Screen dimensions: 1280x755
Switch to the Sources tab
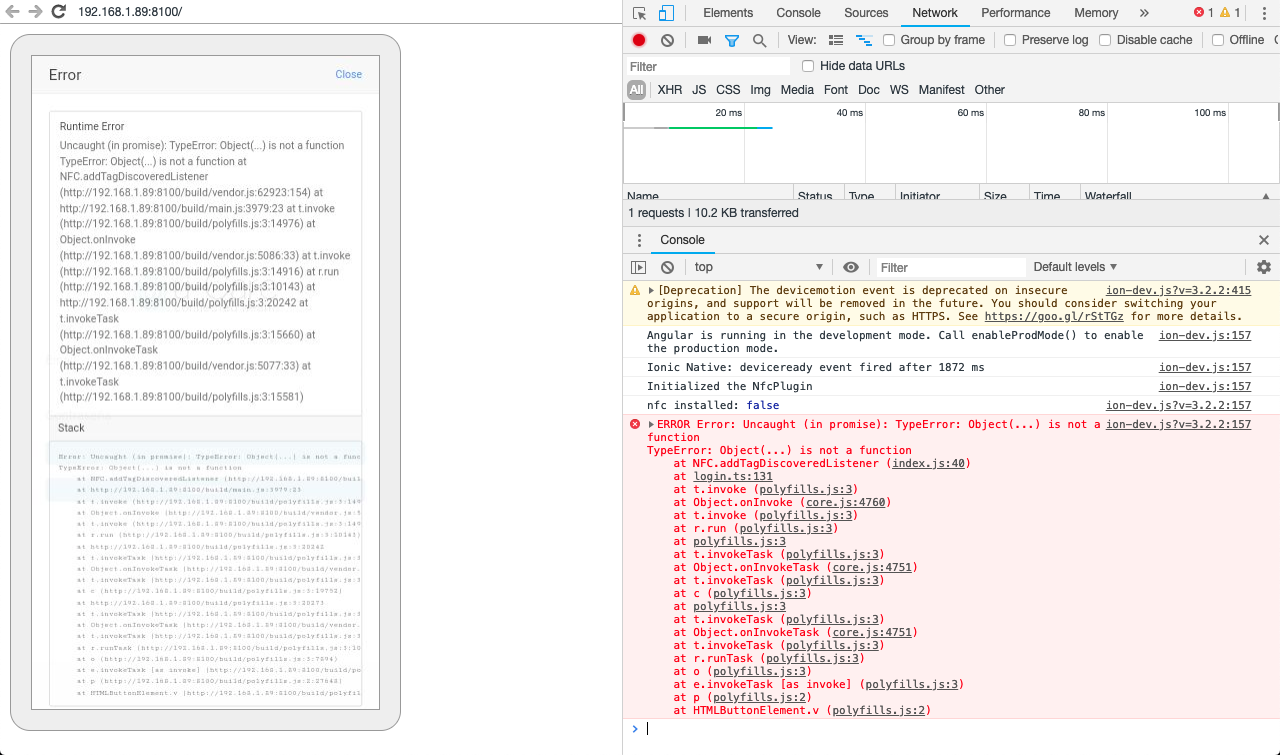(865, 13)
